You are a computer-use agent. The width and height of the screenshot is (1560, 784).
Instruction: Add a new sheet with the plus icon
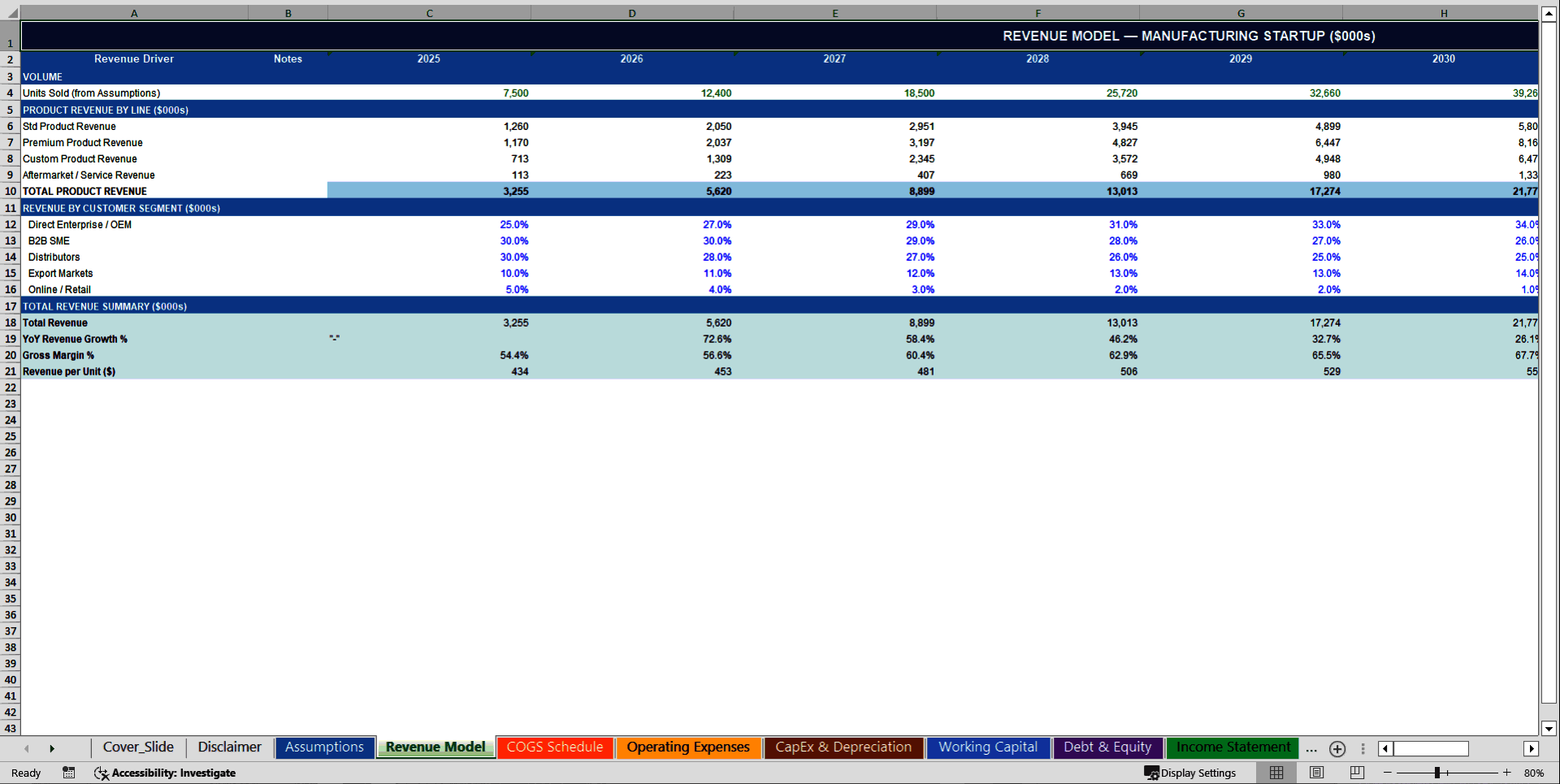pos(1337,749)
